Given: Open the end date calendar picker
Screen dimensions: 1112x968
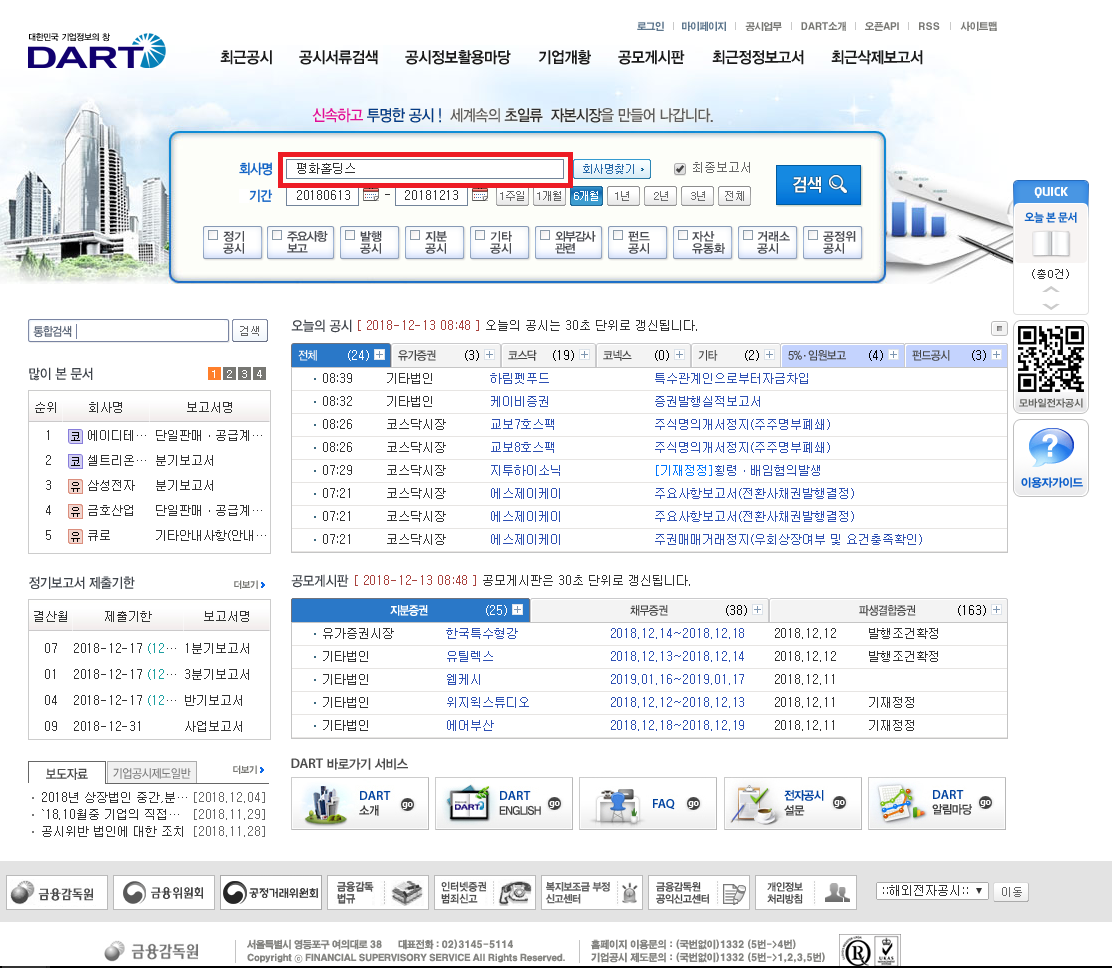Looking at the screenshot, I should (x=479, y=195).
